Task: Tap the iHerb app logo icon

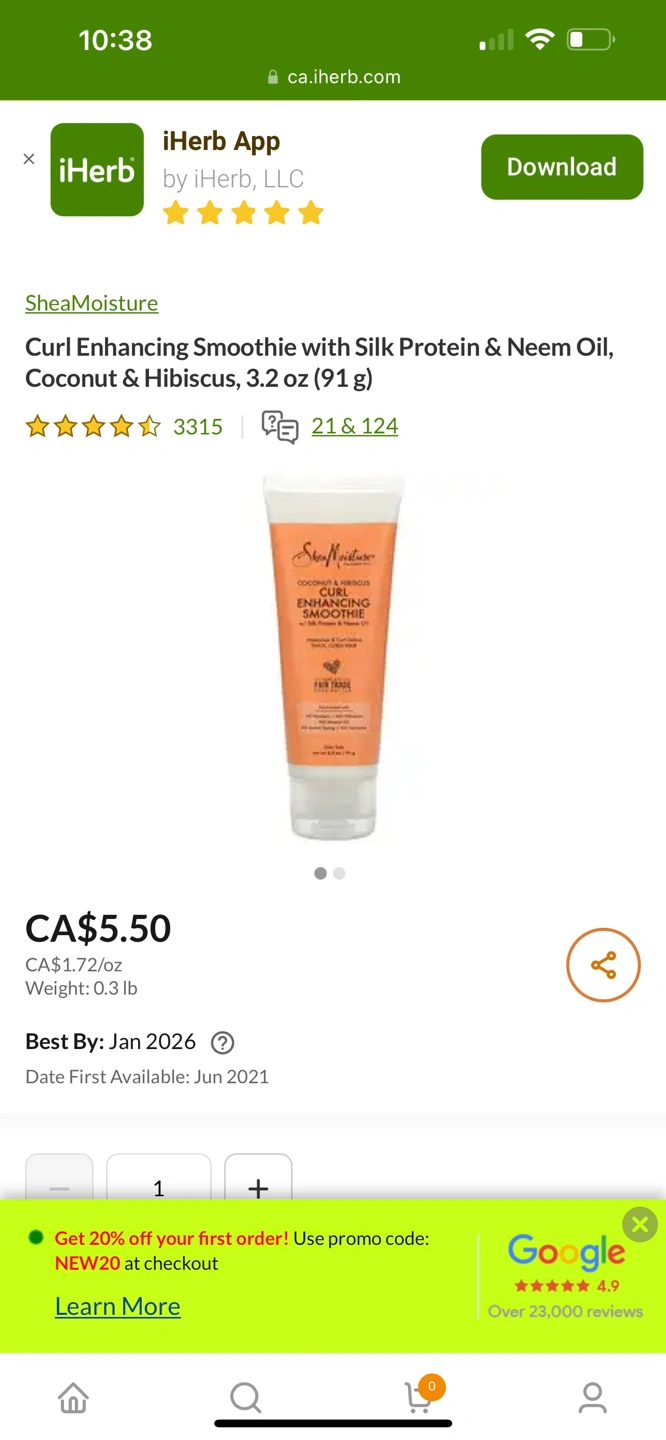Action: click(97, 169)
